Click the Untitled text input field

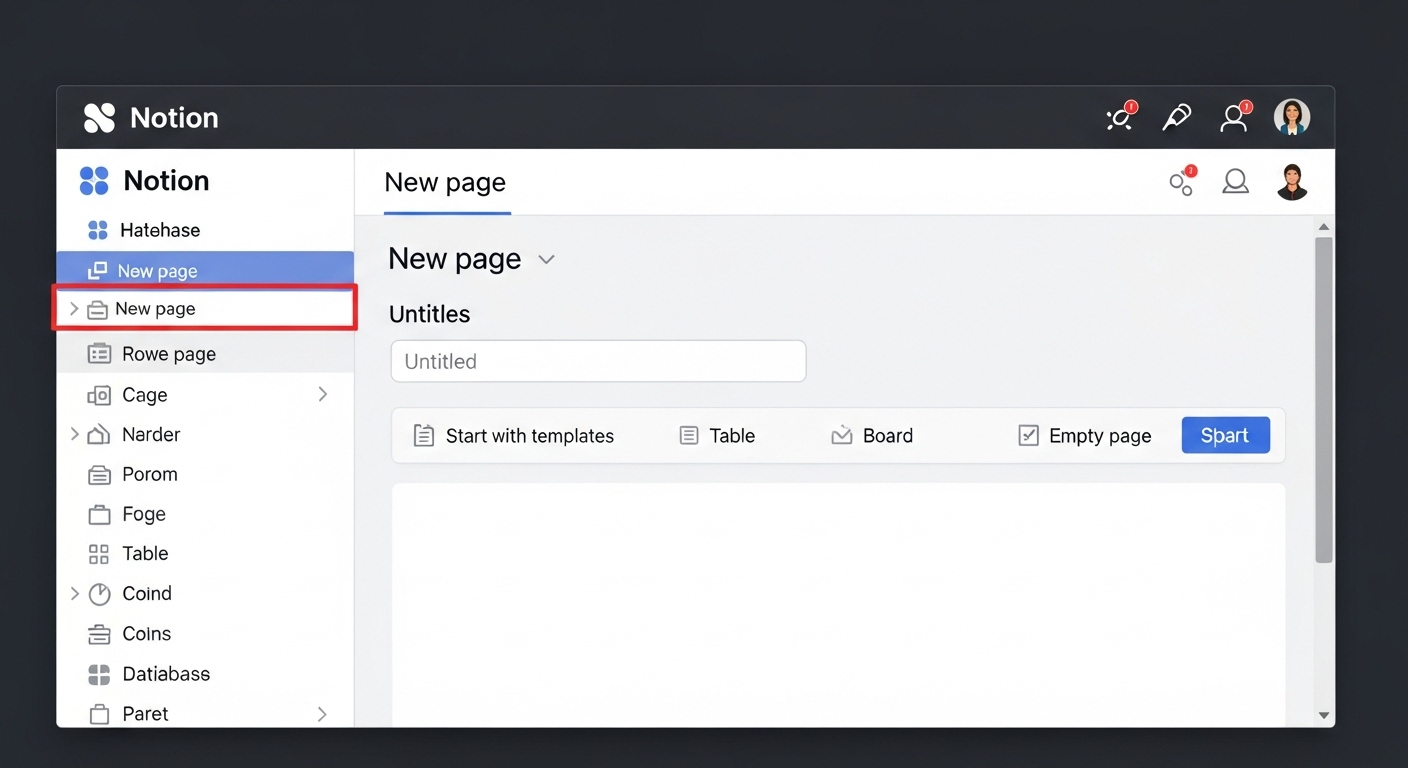tap(598, 361)
